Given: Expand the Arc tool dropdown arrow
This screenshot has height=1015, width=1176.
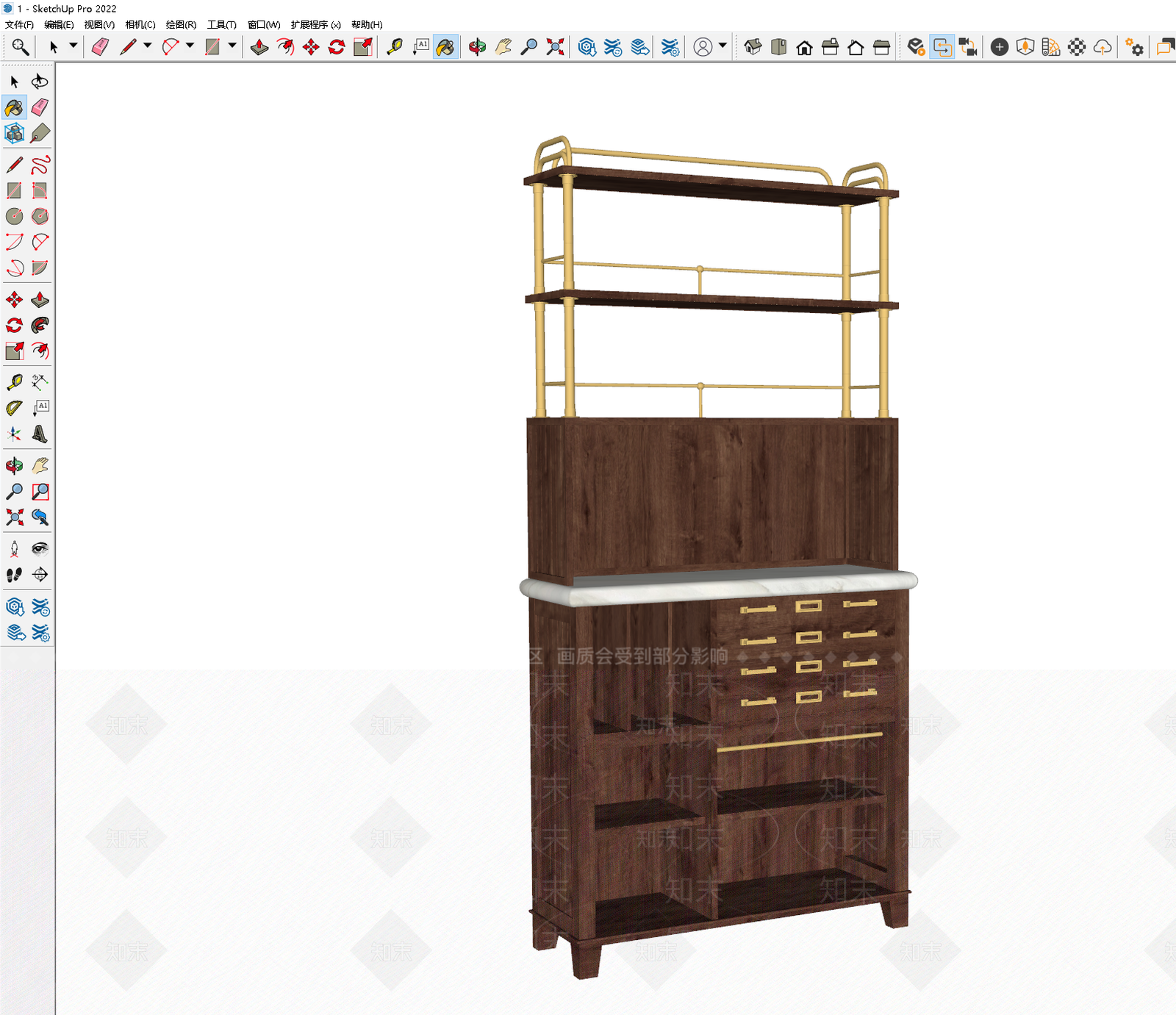Looking at the screenshot, I should 190,46.
